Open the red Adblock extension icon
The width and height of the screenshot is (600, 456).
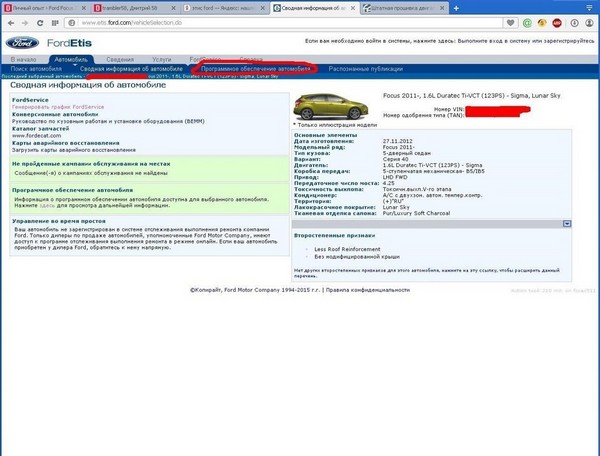pyautogui.click(x=557, y=23)
